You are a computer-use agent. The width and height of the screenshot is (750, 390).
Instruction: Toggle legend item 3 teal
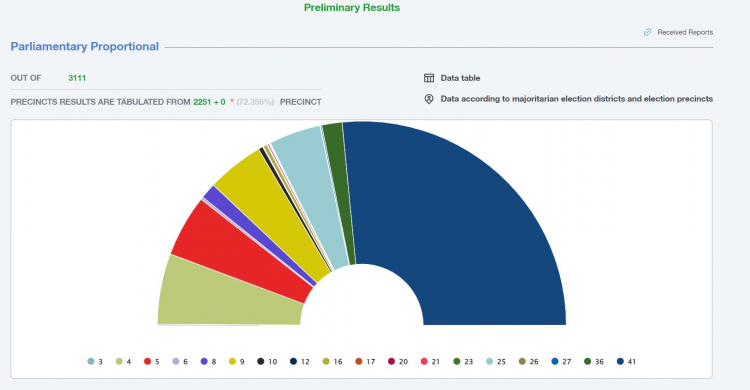click(x=95, y=362)
